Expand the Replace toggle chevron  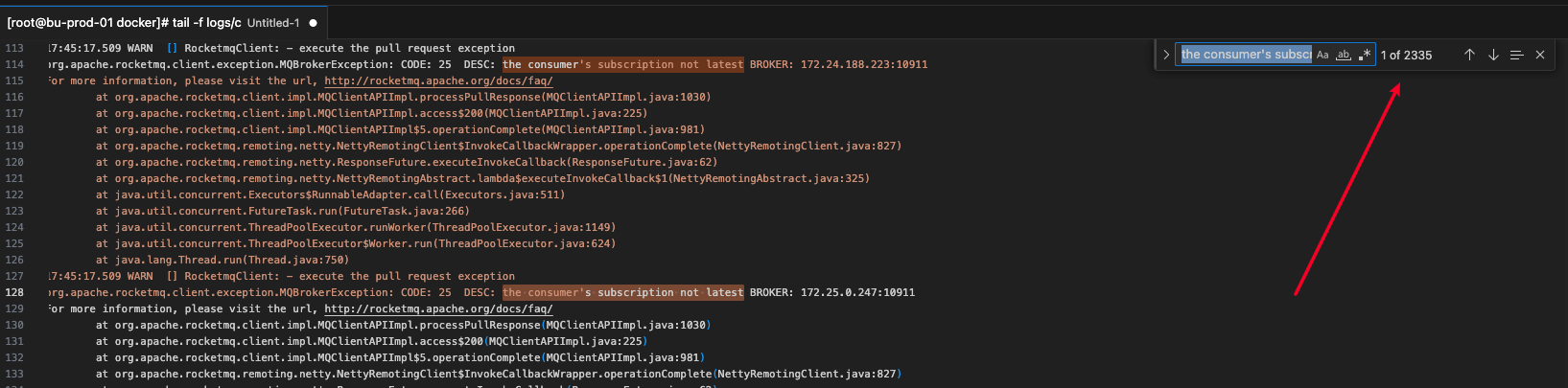tap(1165, 55)
